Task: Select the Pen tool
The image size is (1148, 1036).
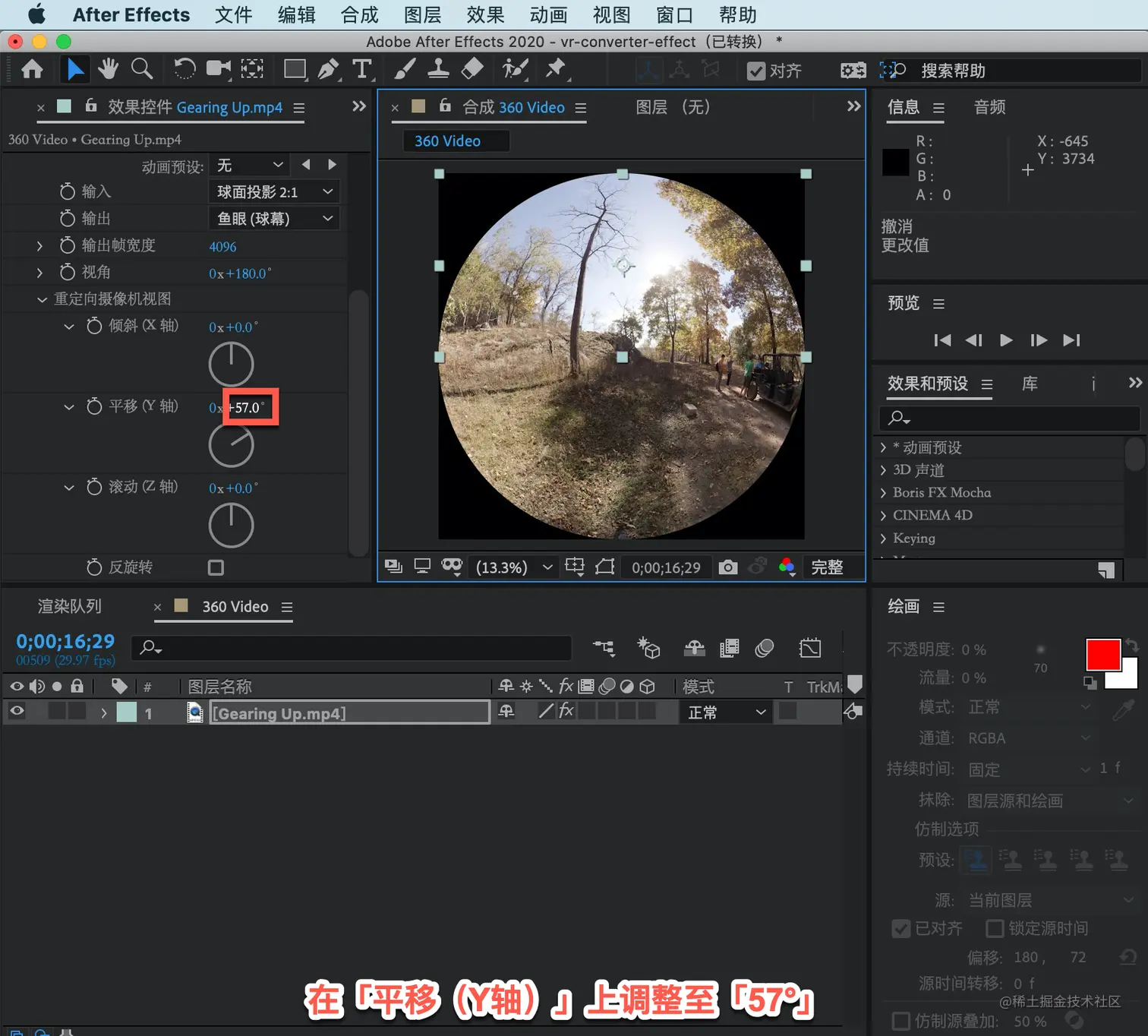Action: click(328, 69)
